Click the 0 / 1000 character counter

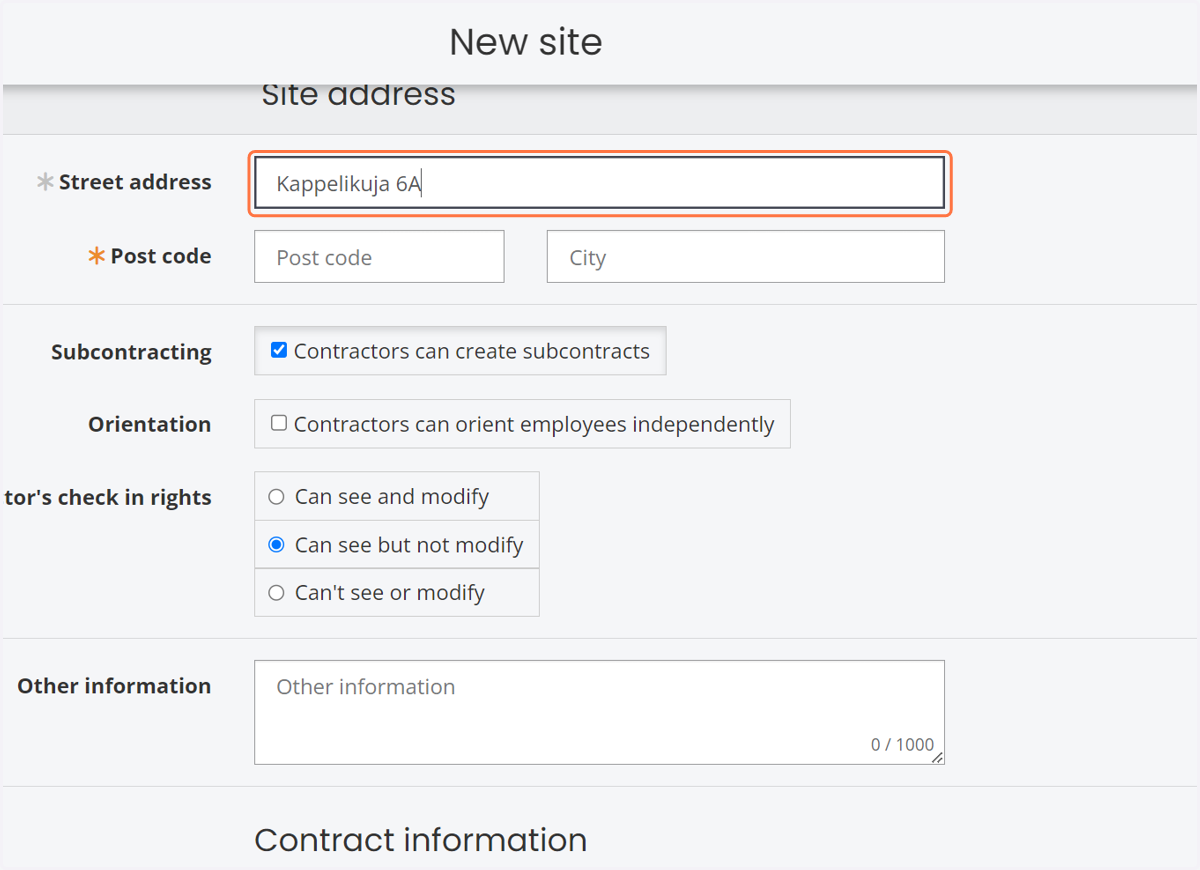click(x=902, y=744)
